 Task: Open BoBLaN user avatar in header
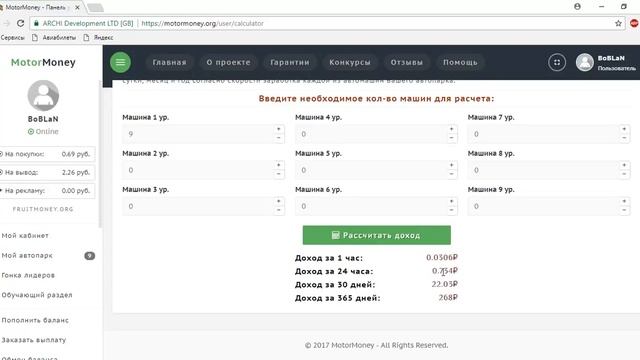(x=584, y=62)
